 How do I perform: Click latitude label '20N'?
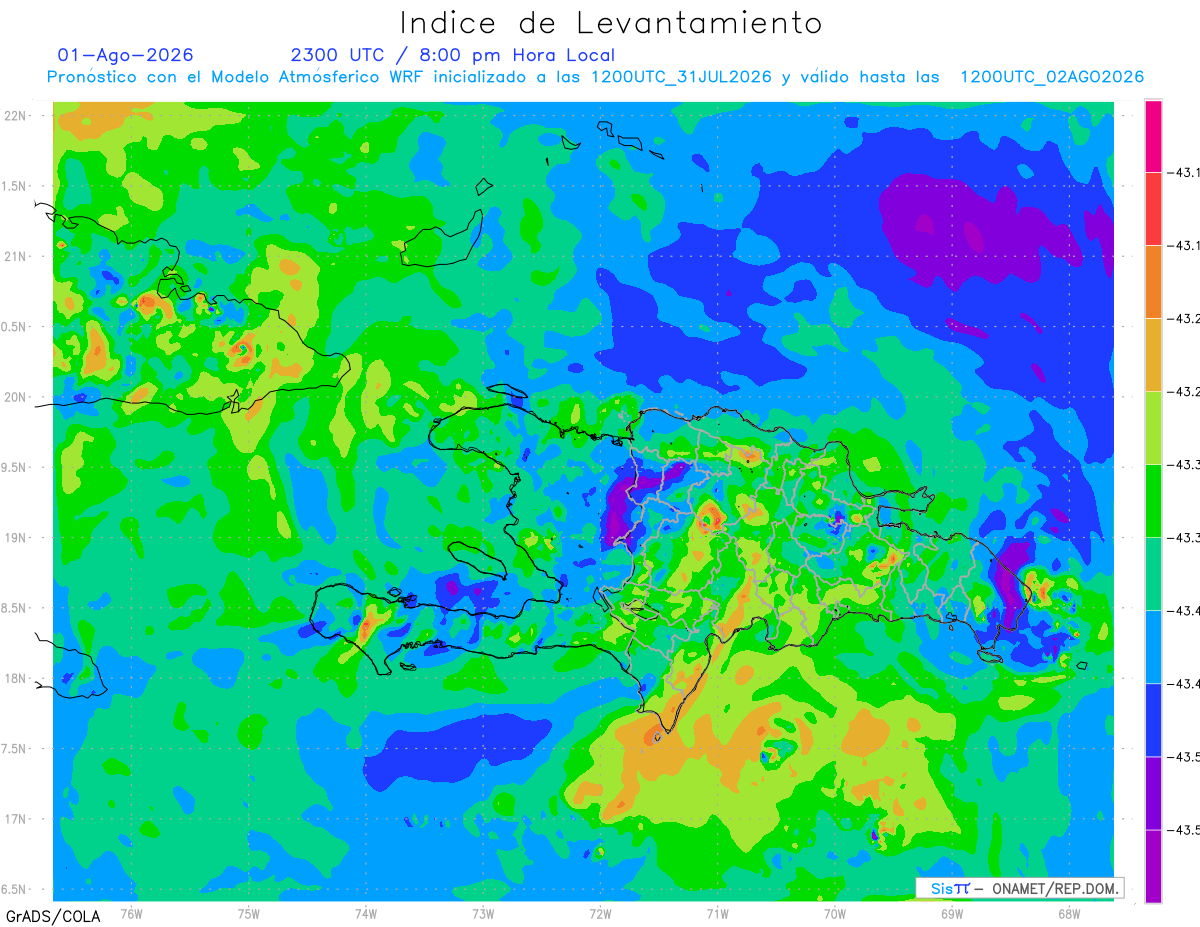(15, 397)
